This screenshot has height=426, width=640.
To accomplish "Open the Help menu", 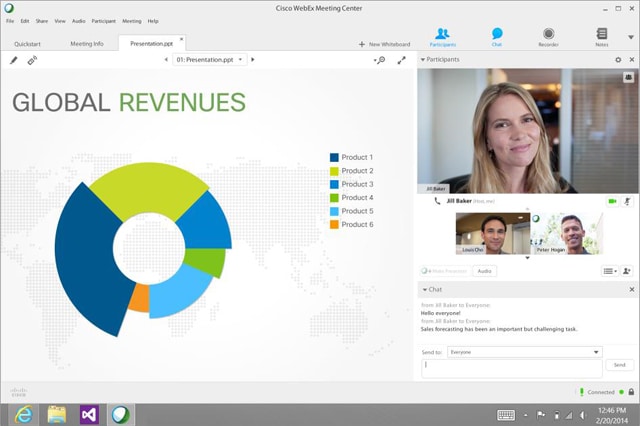I will click(153, 21).
